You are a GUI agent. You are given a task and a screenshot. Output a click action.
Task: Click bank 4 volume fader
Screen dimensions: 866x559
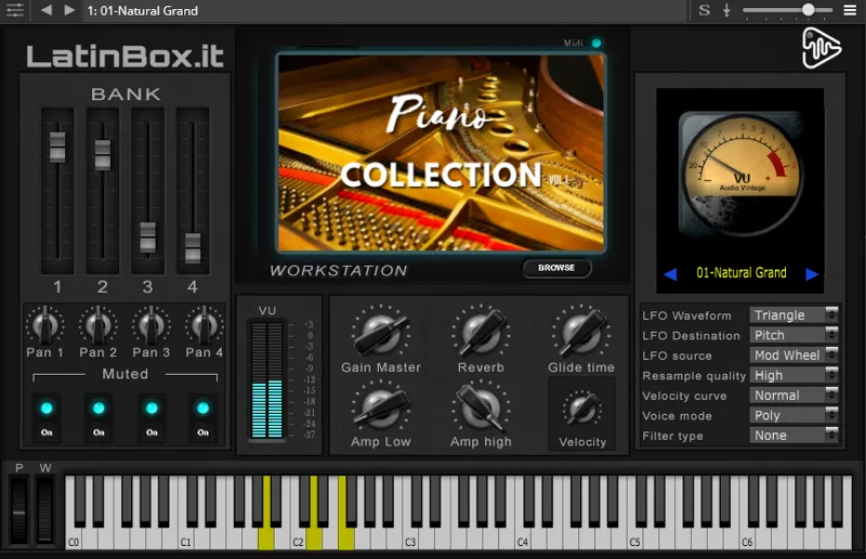tap(193, 248)
